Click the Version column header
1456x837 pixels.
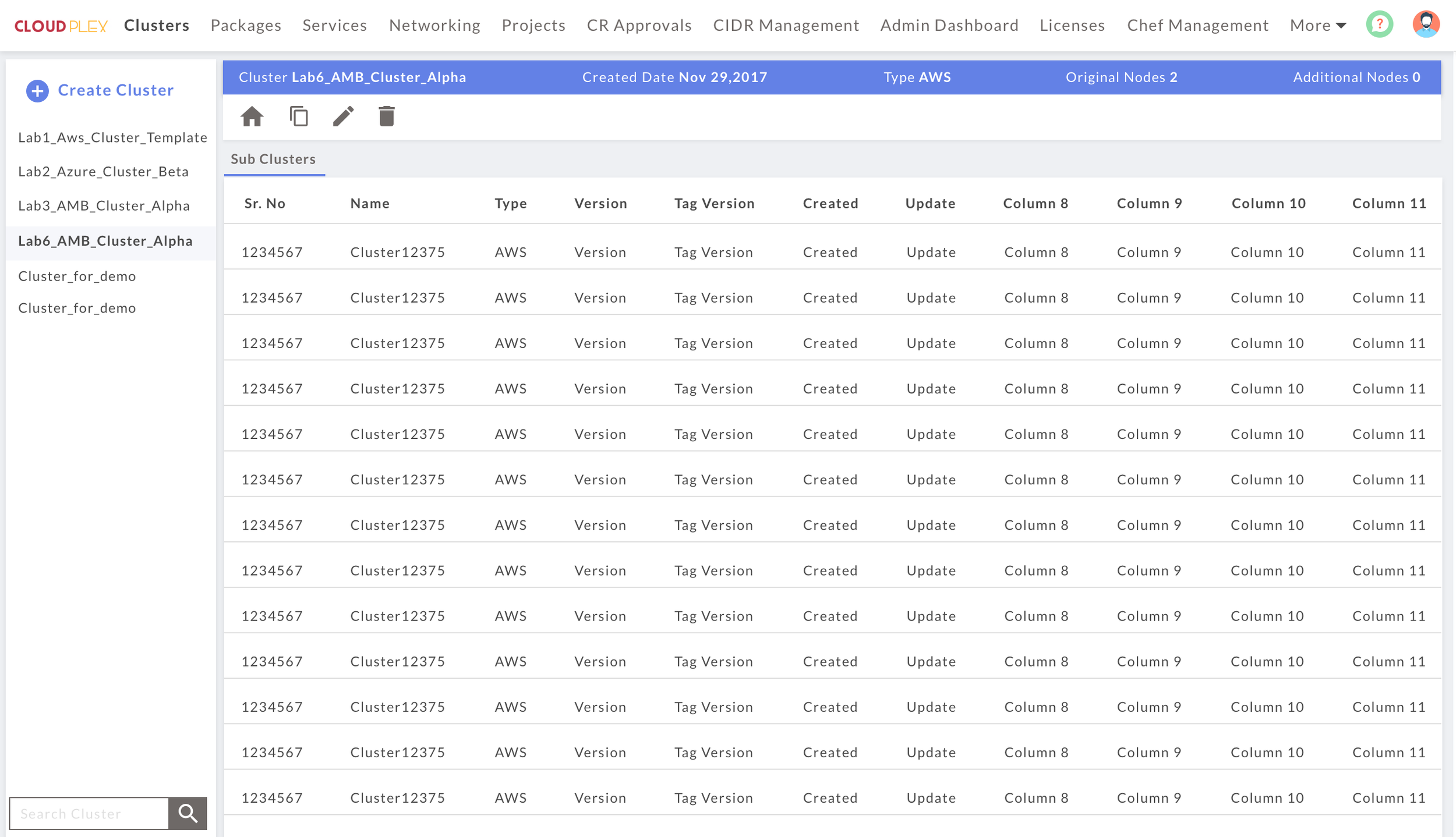601,203
